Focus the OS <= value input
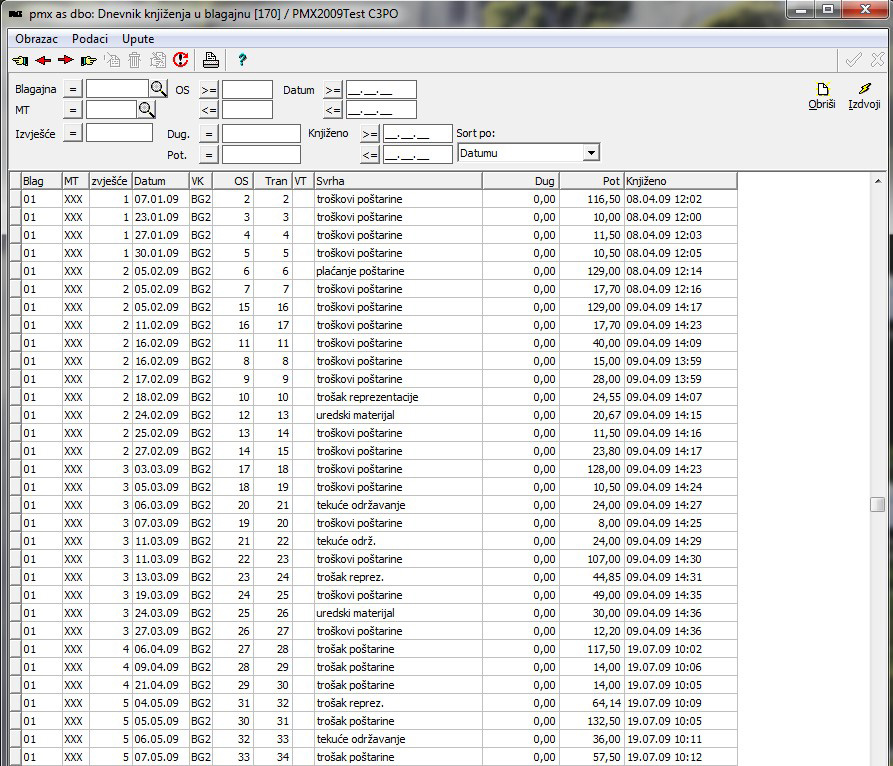 coord(247,109)
